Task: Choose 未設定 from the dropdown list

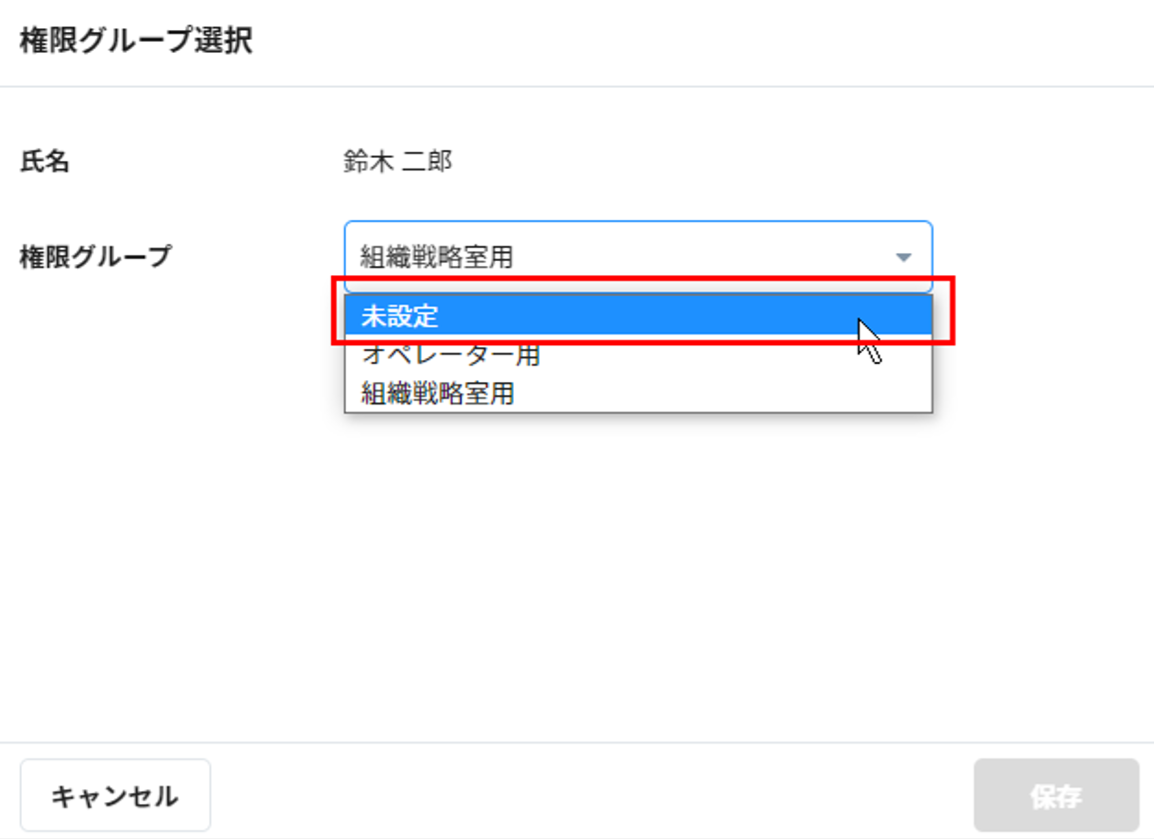Action: click(x=400, y=317)
